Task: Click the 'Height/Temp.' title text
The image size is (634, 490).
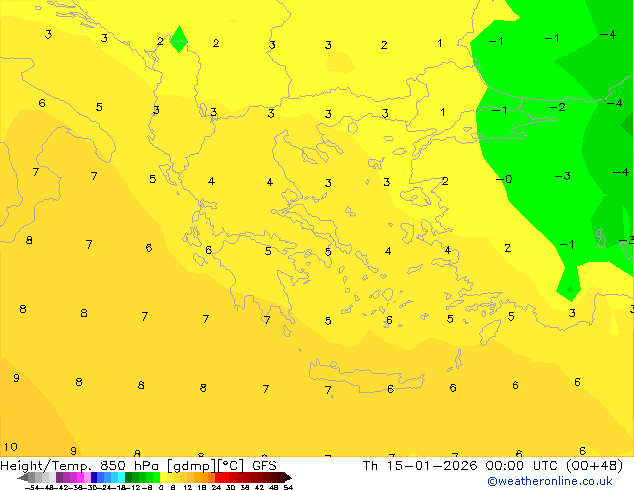Action: (x=45, y=465)
